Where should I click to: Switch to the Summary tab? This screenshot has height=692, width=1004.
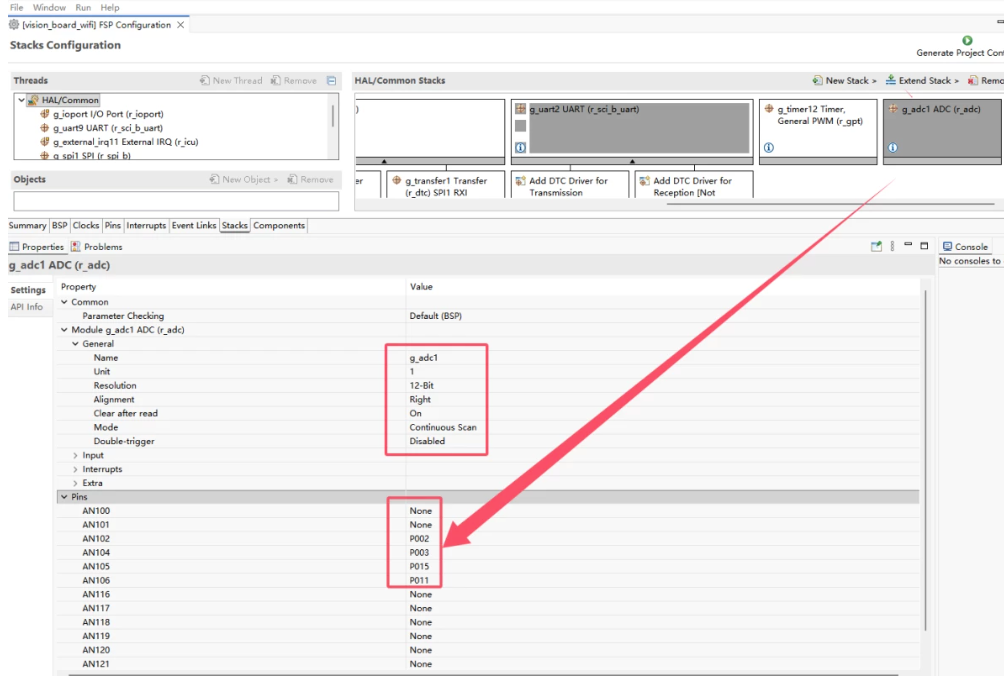tap(28, 225)
